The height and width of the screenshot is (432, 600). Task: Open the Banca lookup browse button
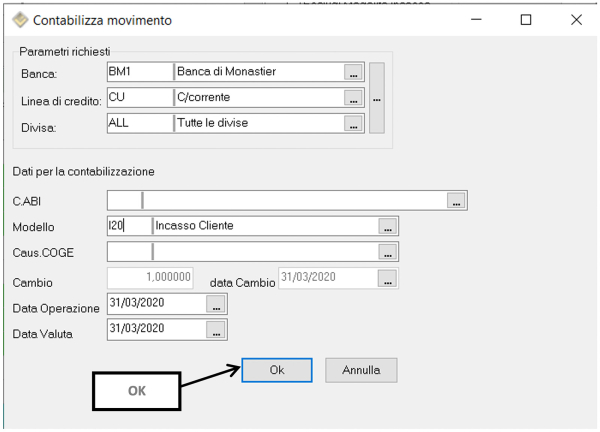(351, 72)
